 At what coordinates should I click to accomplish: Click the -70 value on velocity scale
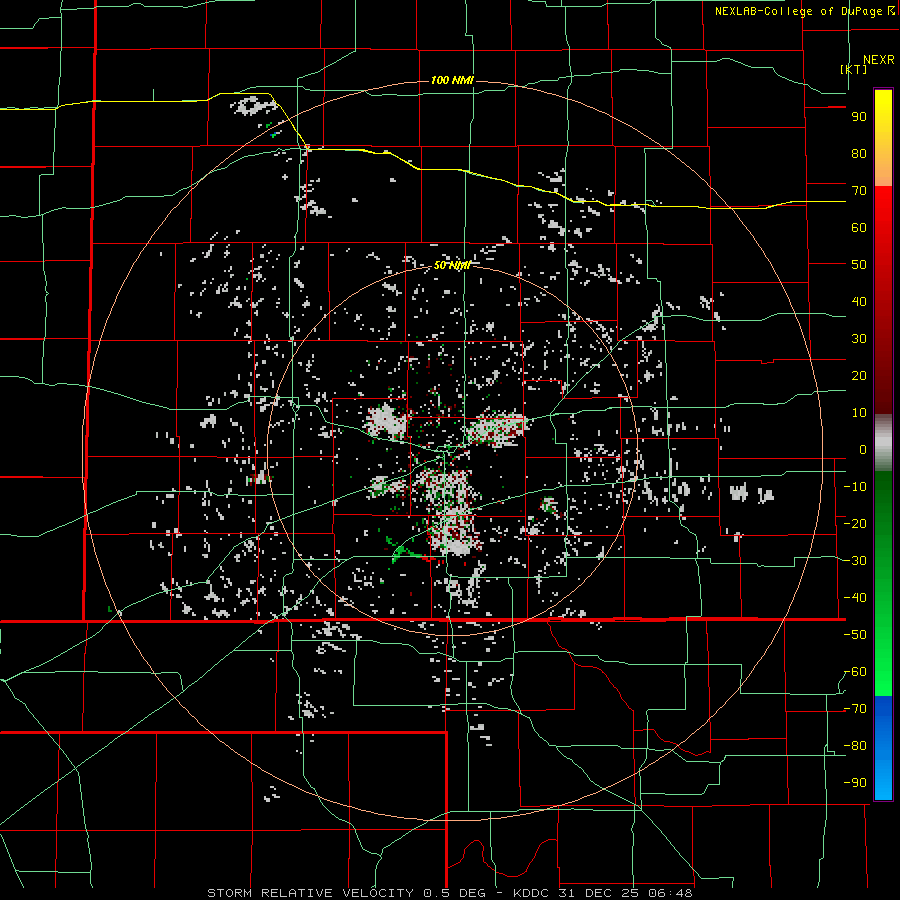click(855, 709)
